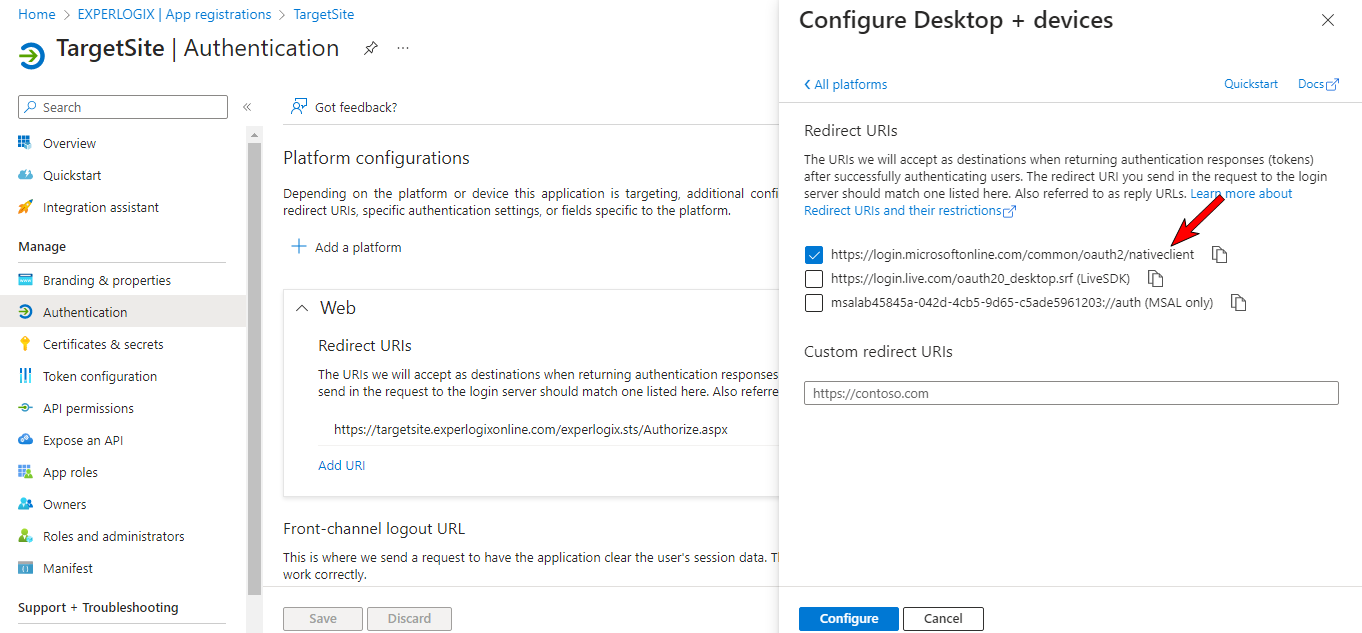Viewport: 1362px width, 633px height.
Task: Check the MSAL only redirect URI checkbox
Action: tap(813, 302)
